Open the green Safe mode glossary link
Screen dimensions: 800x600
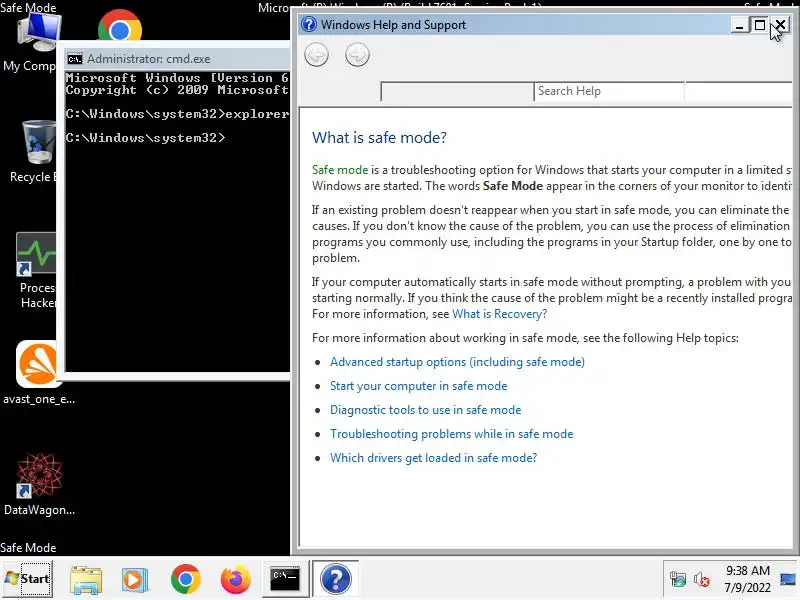click(x=340, y=170)
